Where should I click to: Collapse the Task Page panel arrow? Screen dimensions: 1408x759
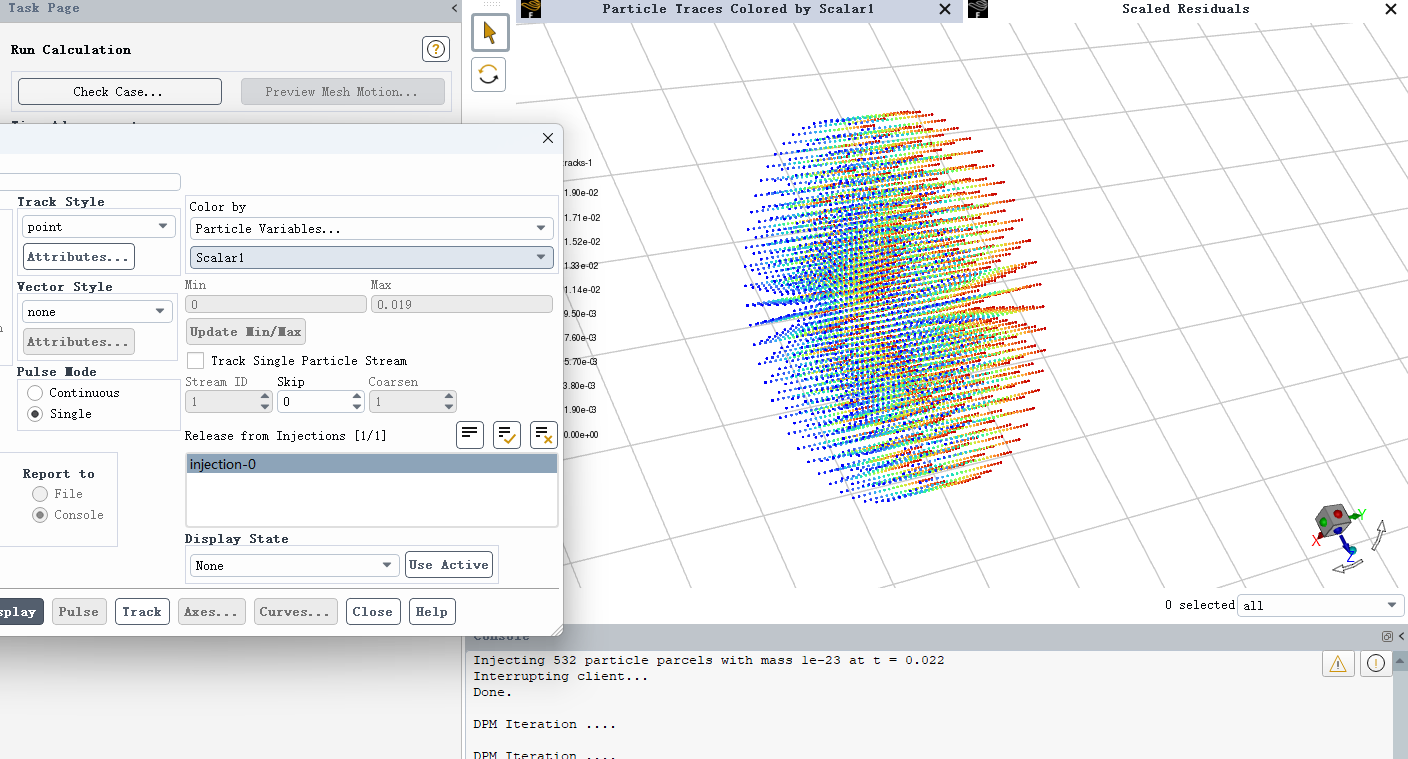(x=454, y=8)
